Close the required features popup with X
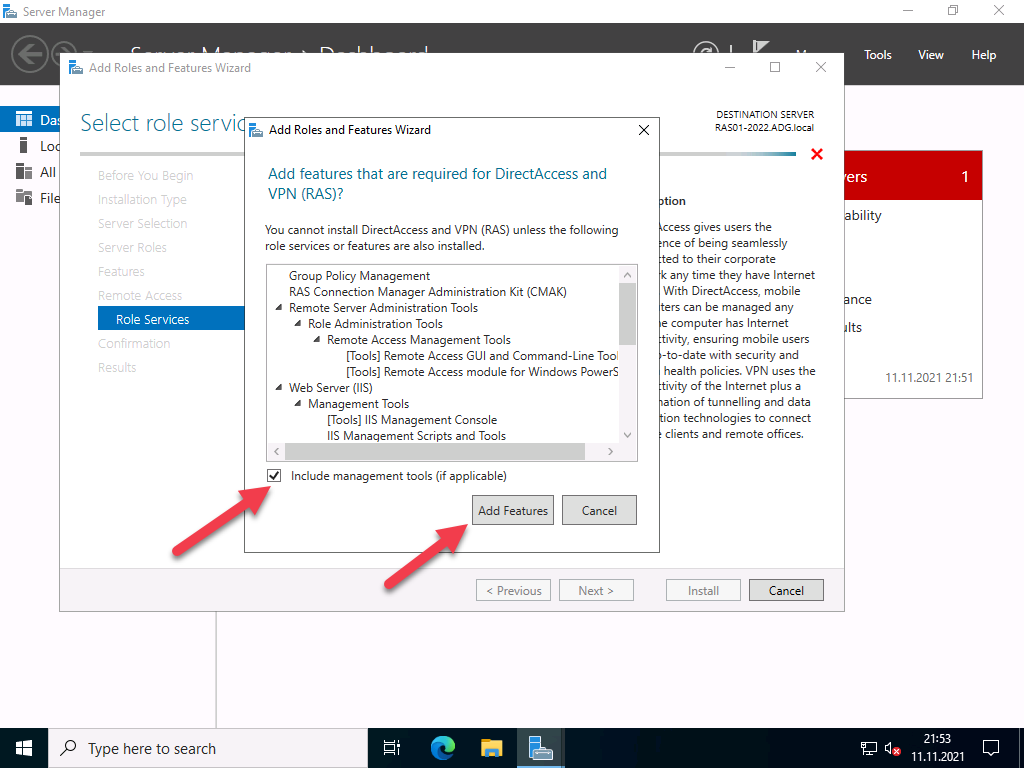The width and height of the screenshot is (1024, 768). click(643, 130)
